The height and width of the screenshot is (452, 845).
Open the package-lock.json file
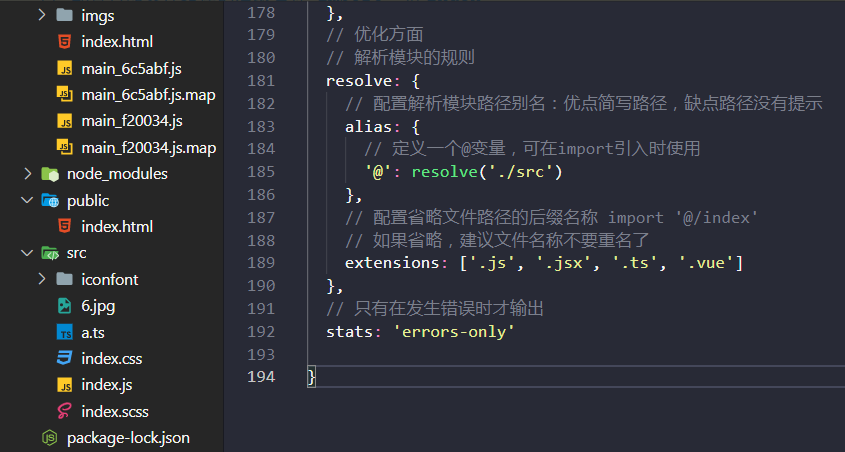coord(128,438)
